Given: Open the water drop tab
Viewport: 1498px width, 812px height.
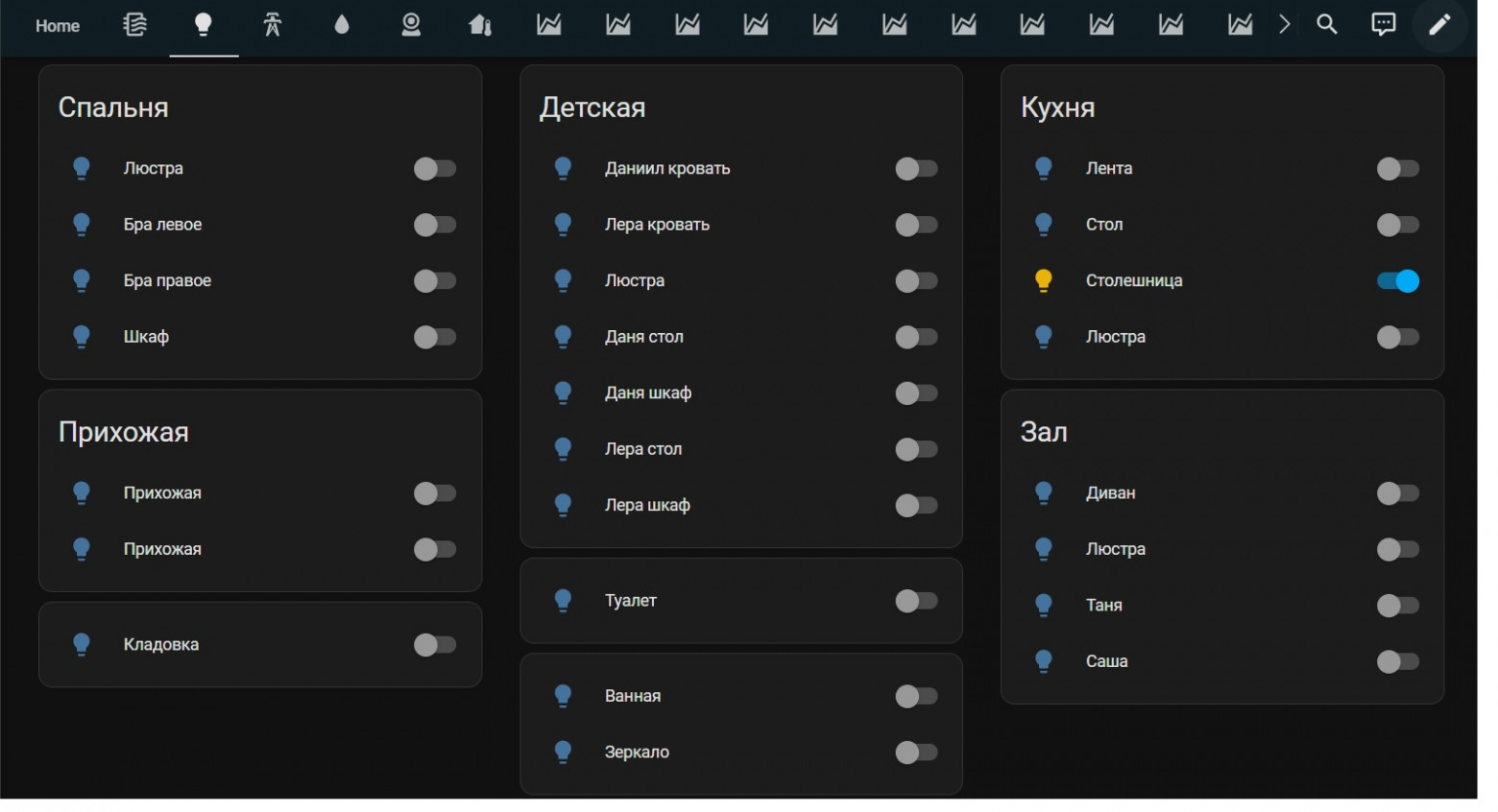Looking at the screenshot, I should (342, 25).
